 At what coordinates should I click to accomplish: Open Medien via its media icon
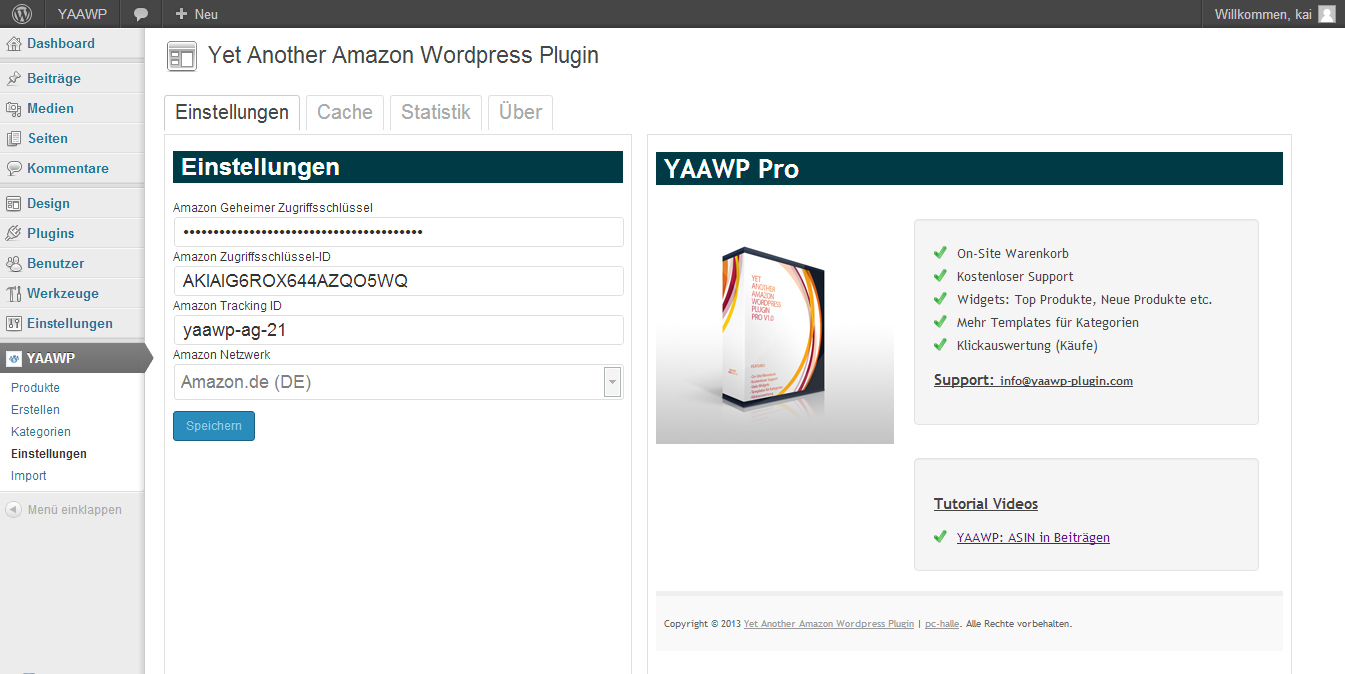[13, 109]
